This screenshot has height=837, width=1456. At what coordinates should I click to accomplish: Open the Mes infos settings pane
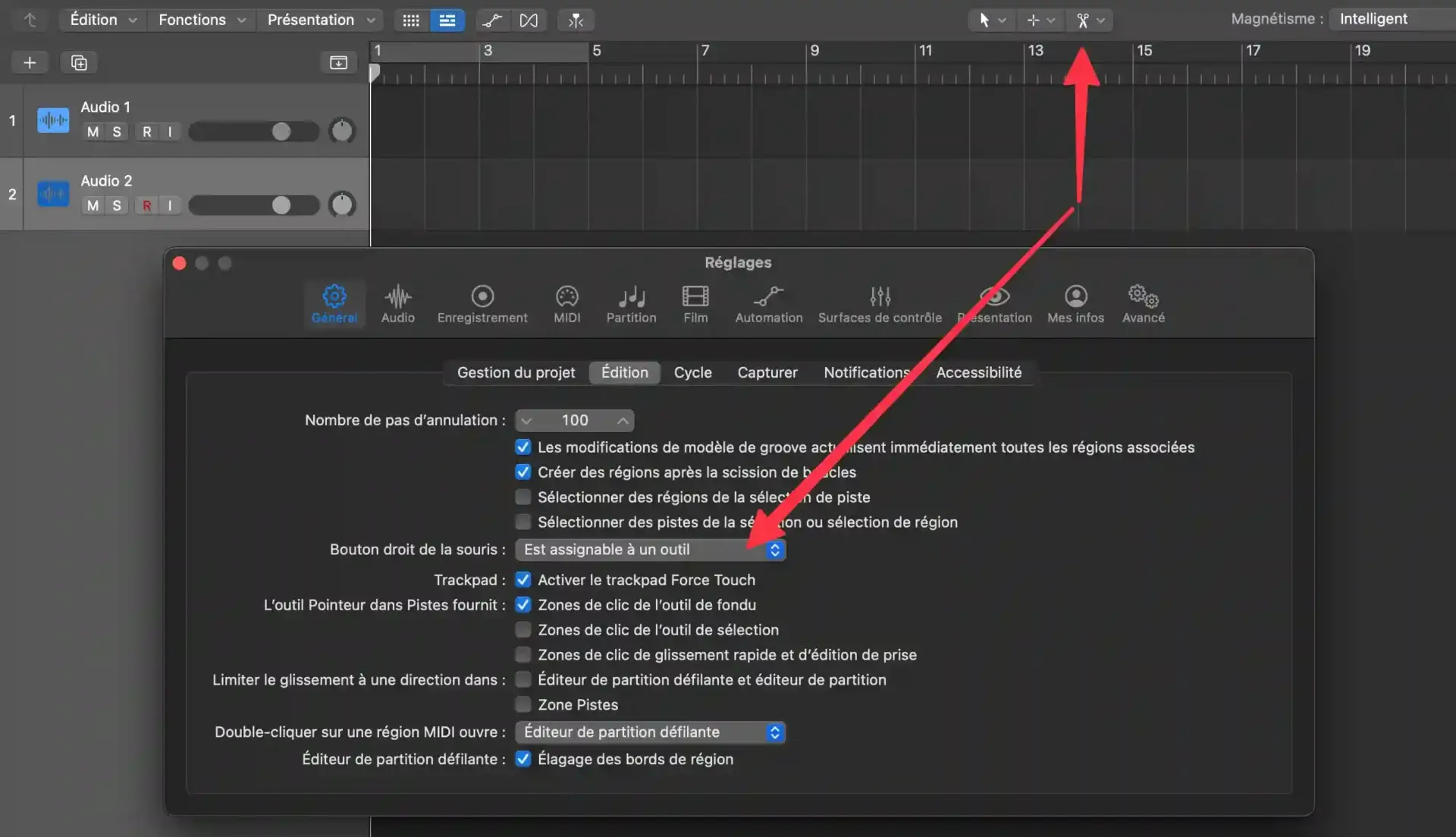pyautogui.click(x=1075, y=303)
